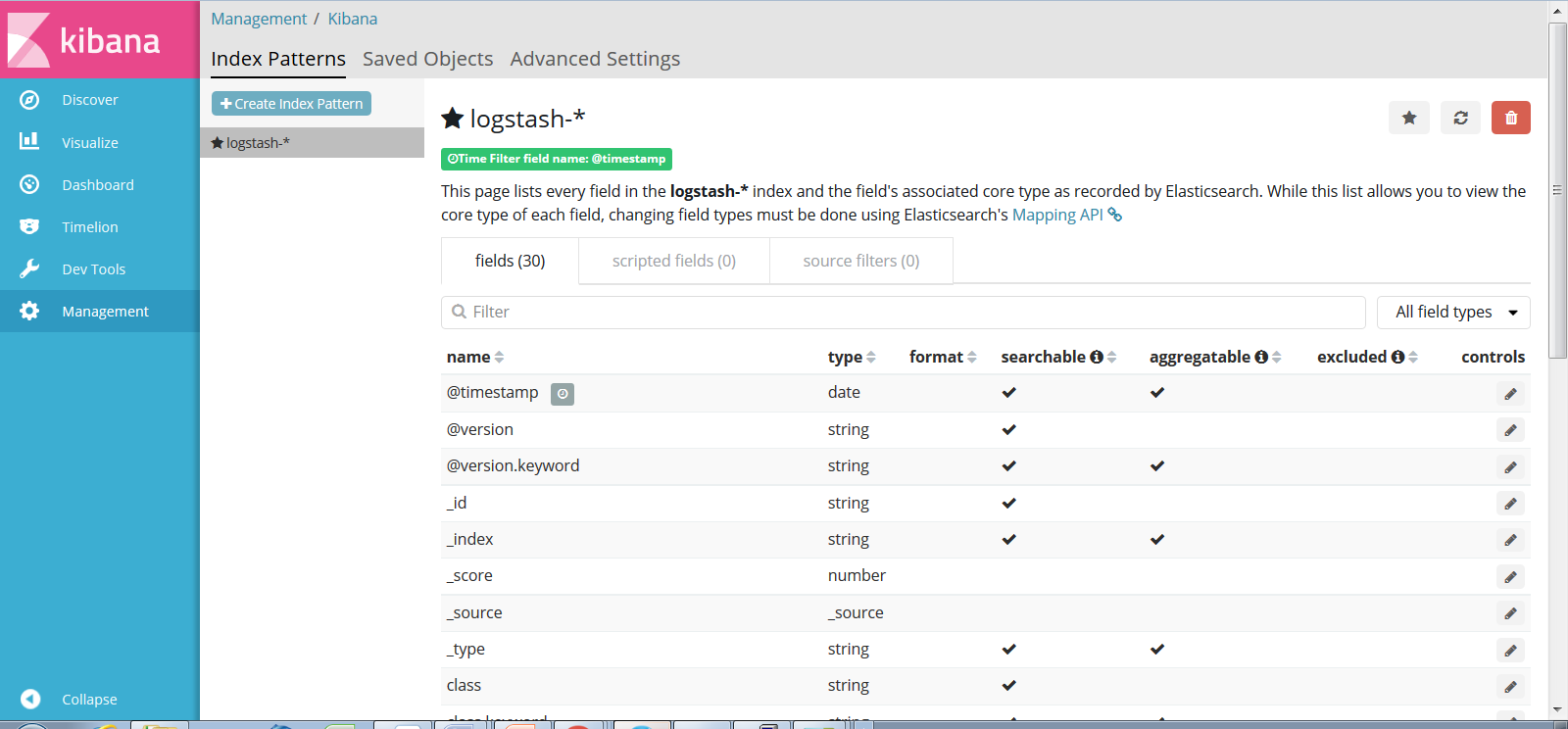1568x729 pixels.
Task: Switch to the scripted fields tab
Action: 673,262
